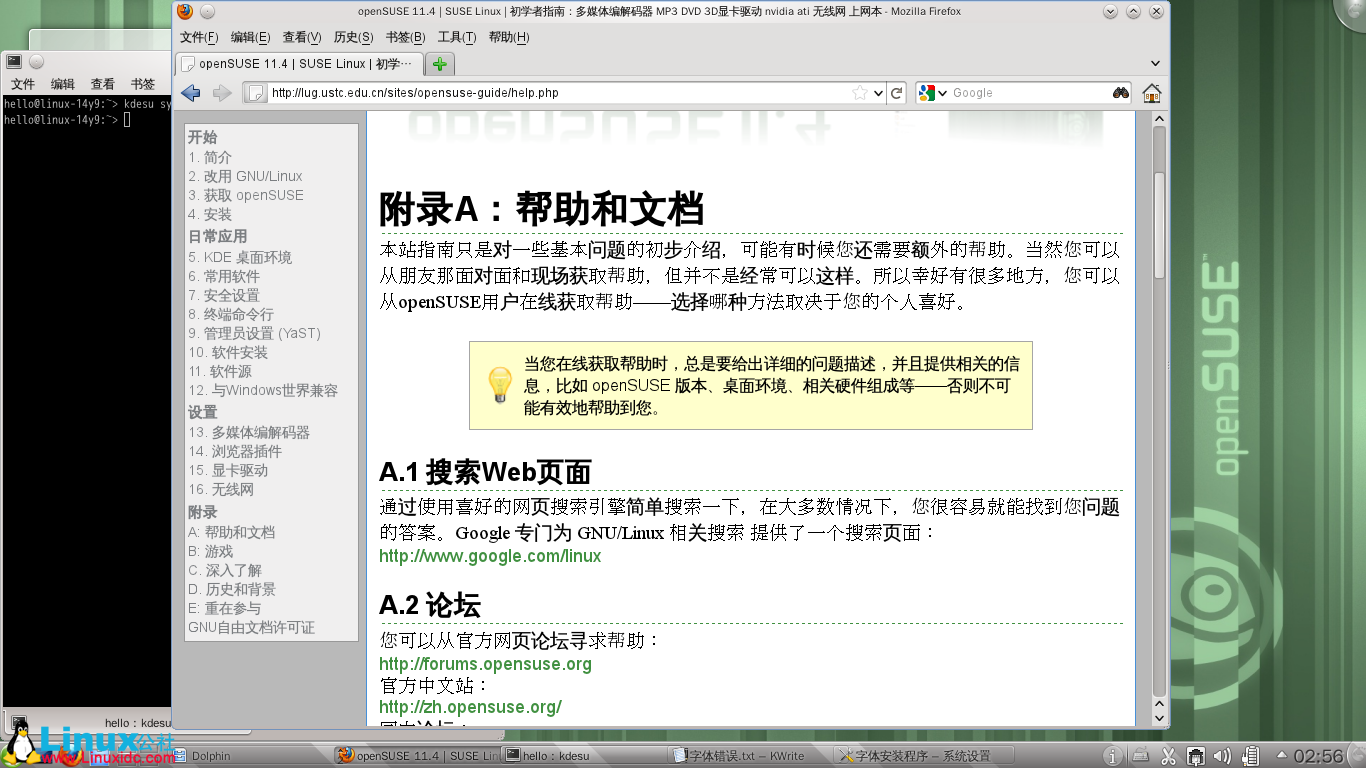Go to sidebar item 6. 常用软件
Screen dimensions: 1366x768
click(224, 276)
